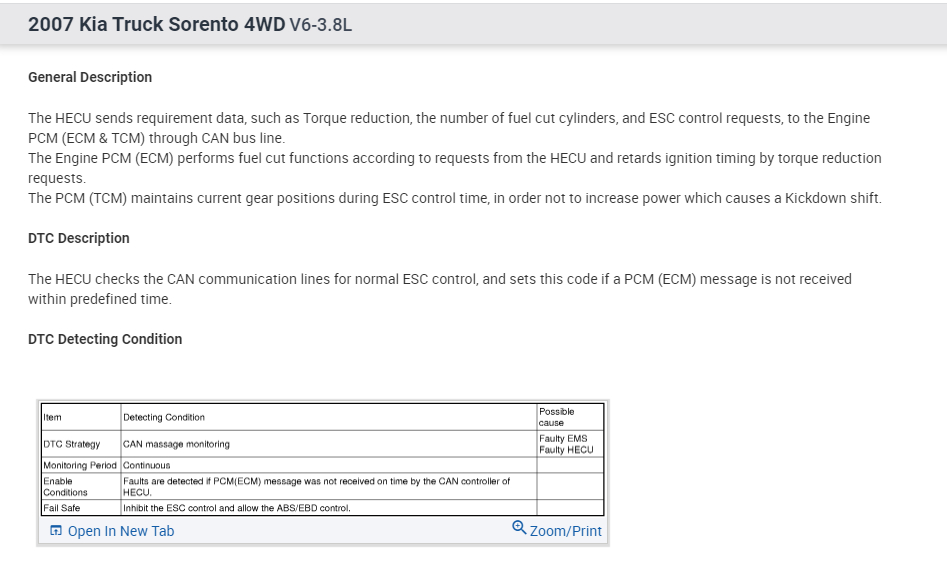Screen dimensions: 947x562
Task: Click the Item column header cell
Action: coord(52,417)
